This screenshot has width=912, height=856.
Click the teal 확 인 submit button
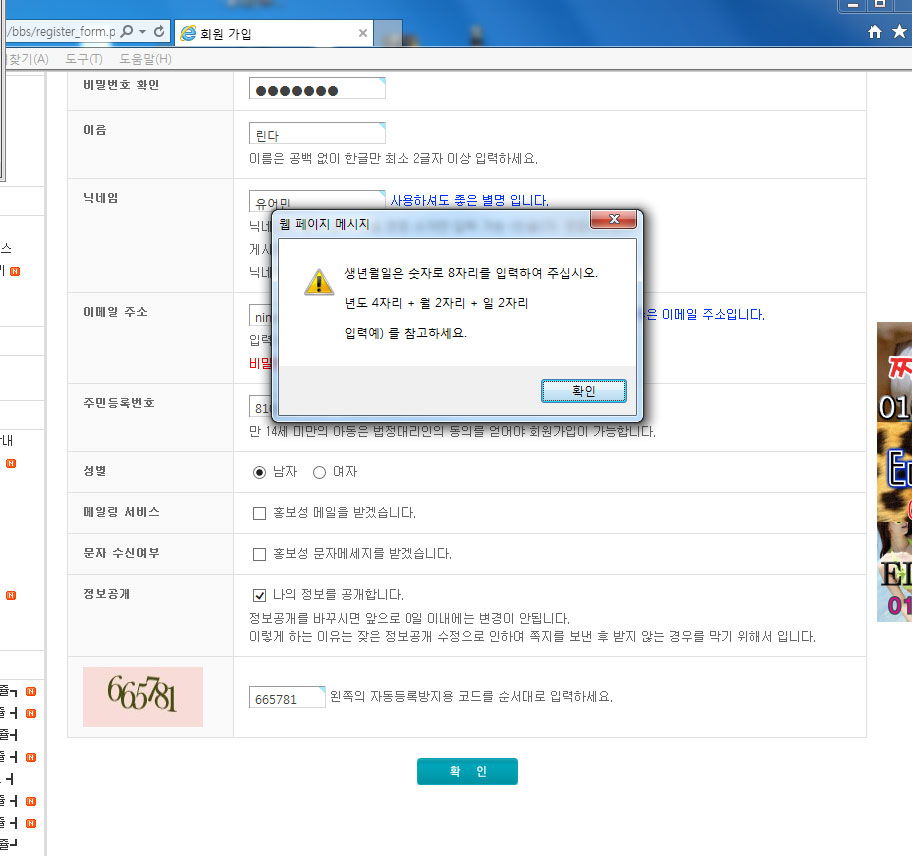467,771
